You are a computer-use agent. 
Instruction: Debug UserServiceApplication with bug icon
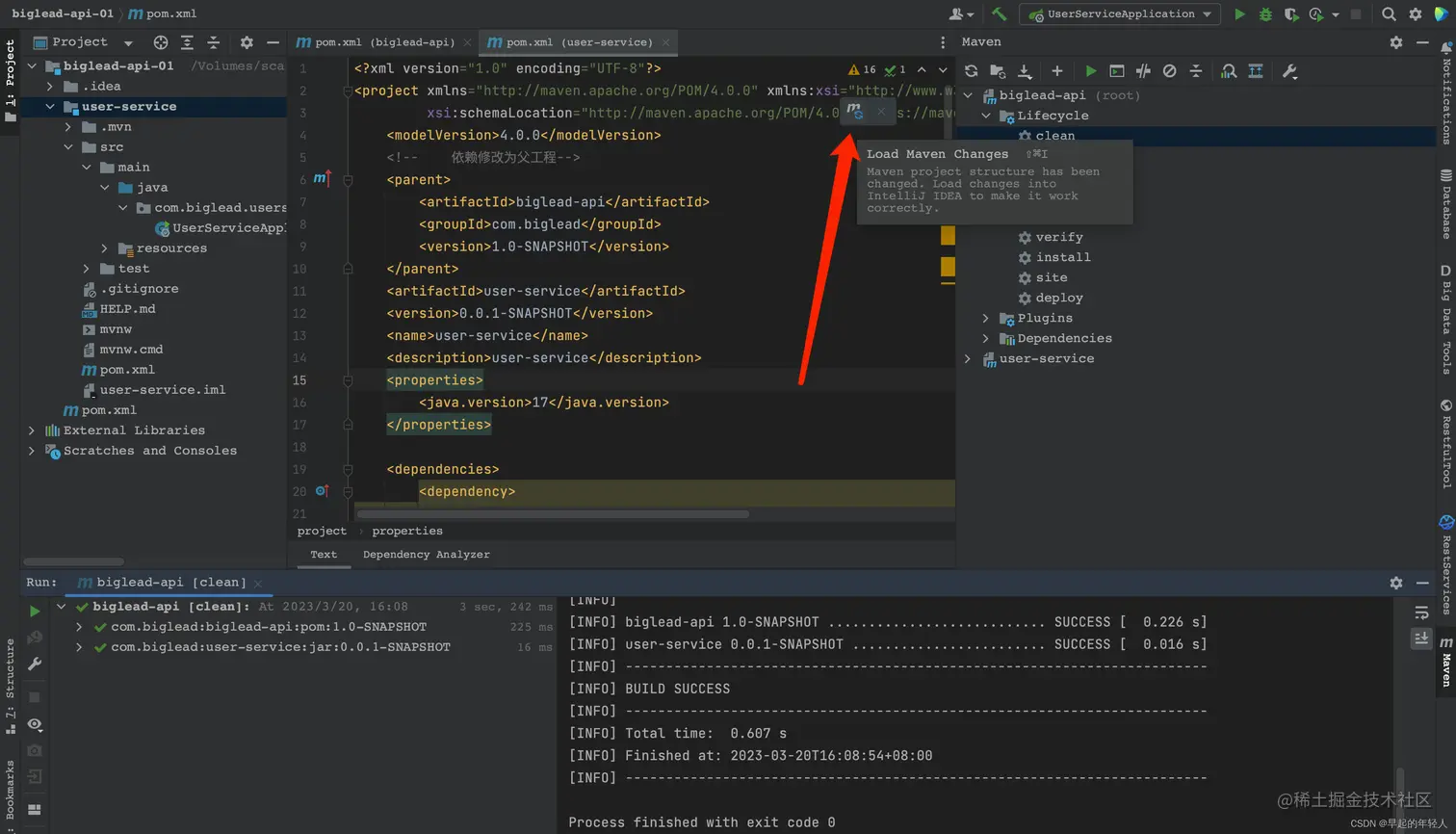(1265, 14)
